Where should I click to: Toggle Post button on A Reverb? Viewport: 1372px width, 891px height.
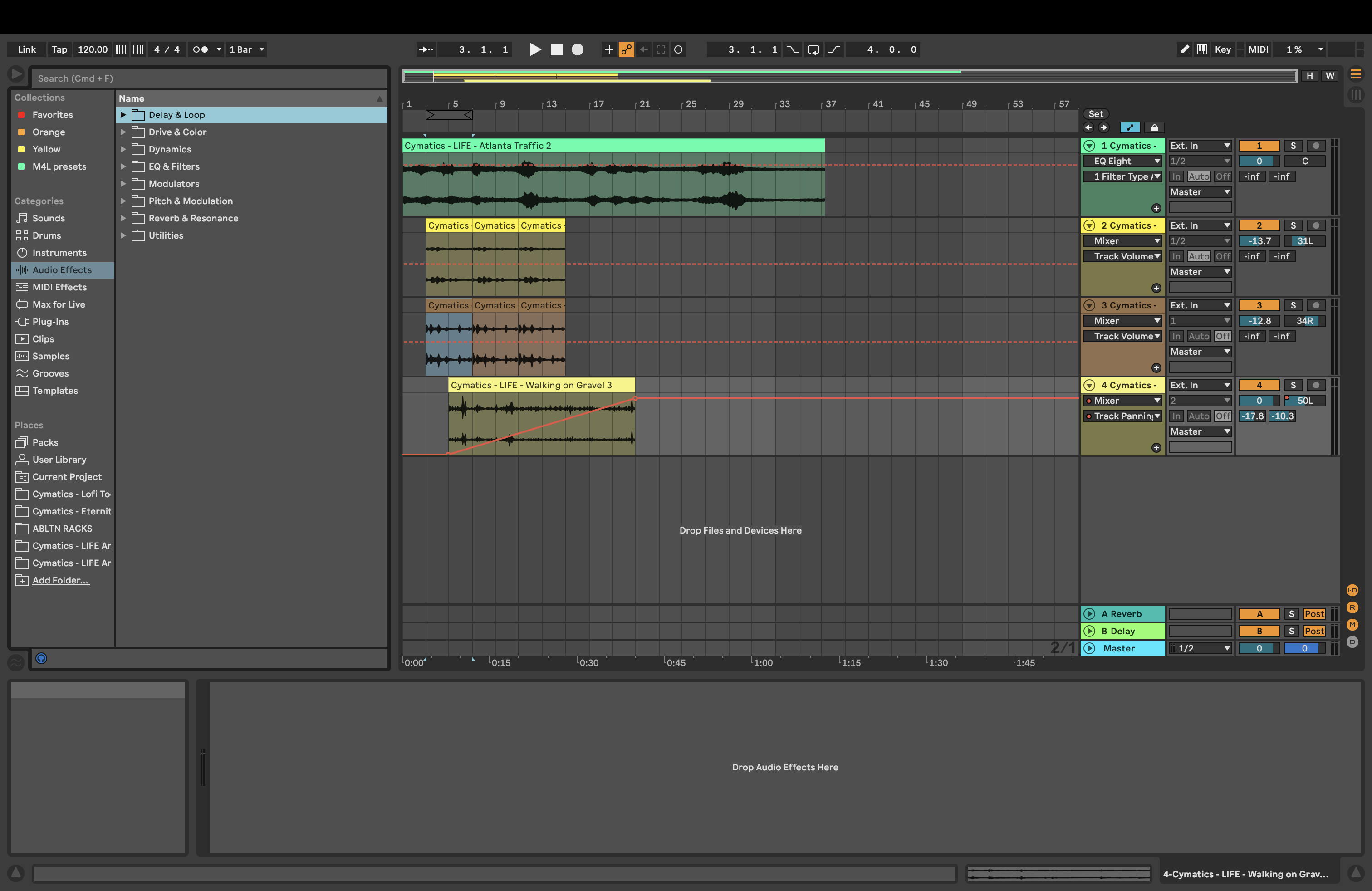point(1314,614)
